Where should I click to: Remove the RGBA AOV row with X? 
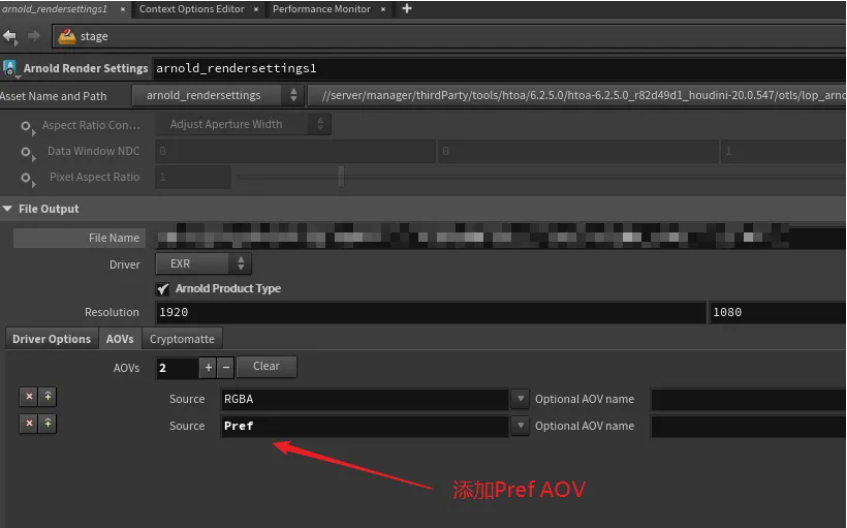(x=29, y=396)
